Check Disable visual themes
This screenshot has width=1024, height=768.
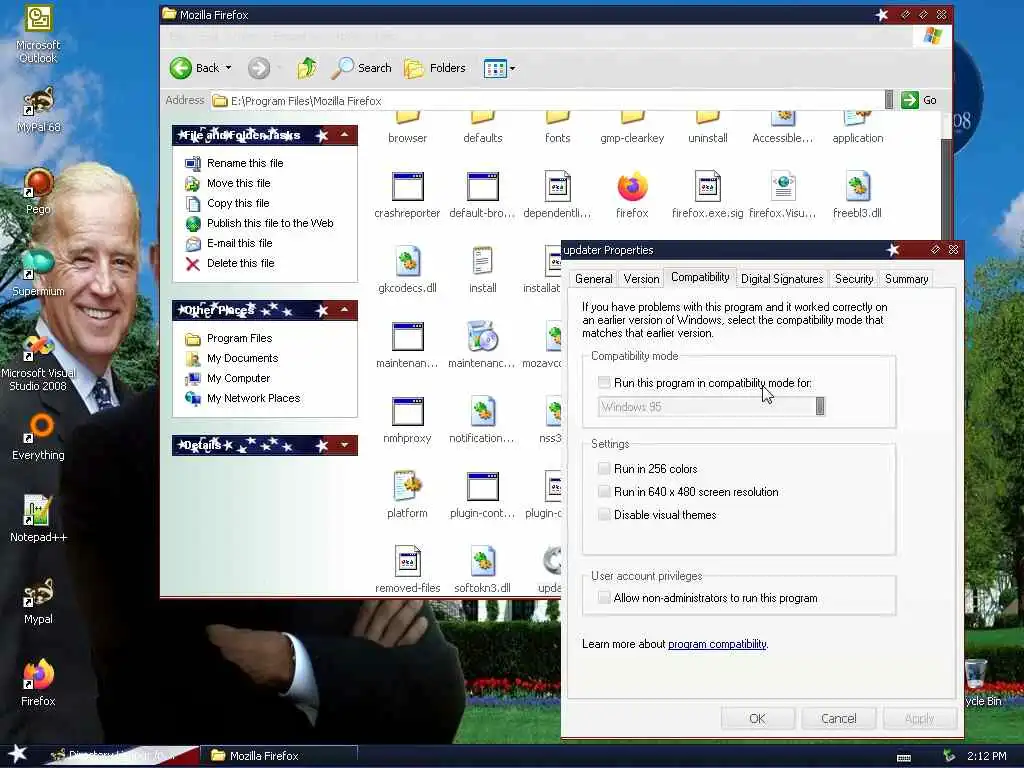click(x=604, y=515)
